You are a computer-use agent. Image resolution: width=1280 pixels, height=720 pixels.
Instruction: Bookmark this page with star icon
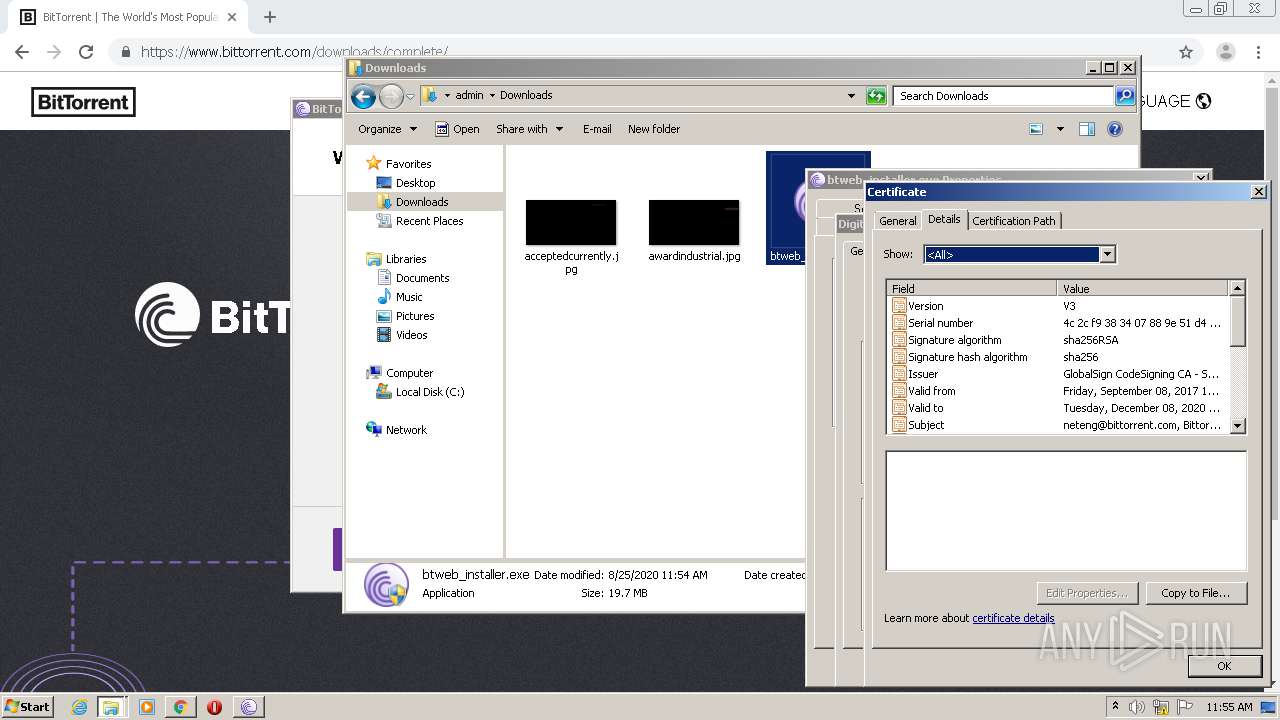coord(1186,52)
